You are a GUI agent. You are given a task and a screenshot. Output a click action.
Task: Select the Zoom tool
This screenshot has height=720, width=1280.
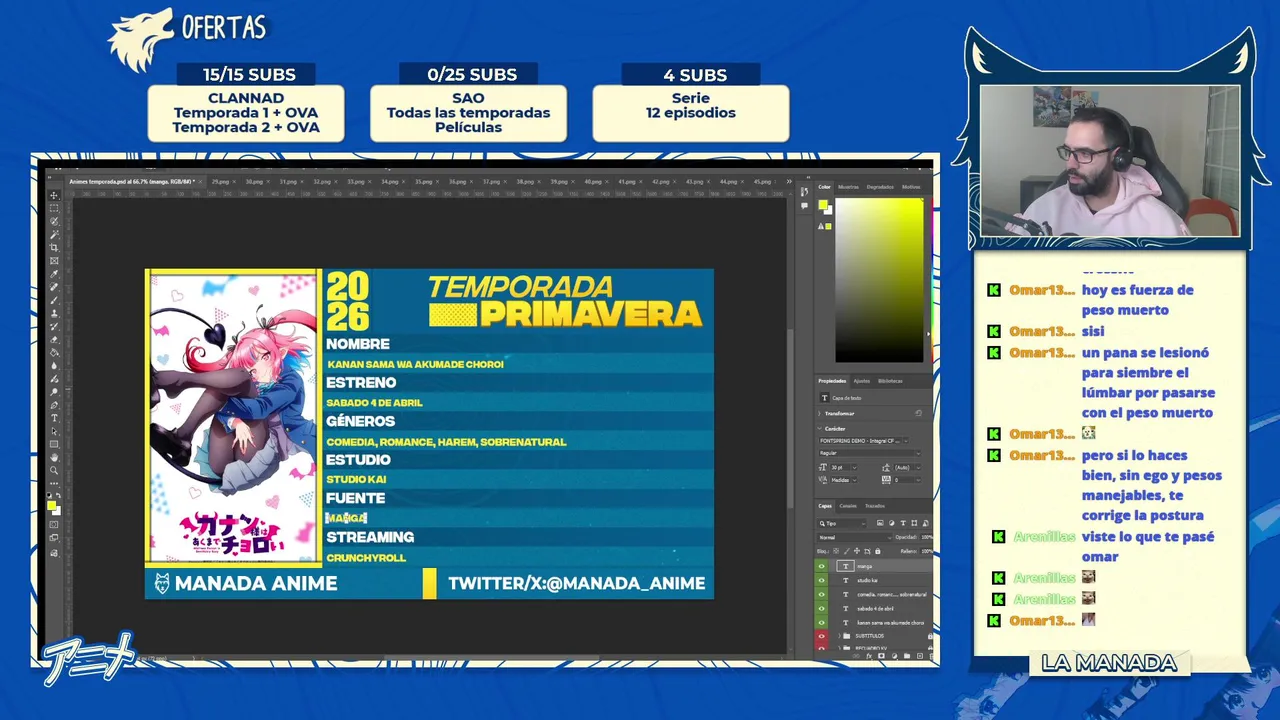point(54,470)
